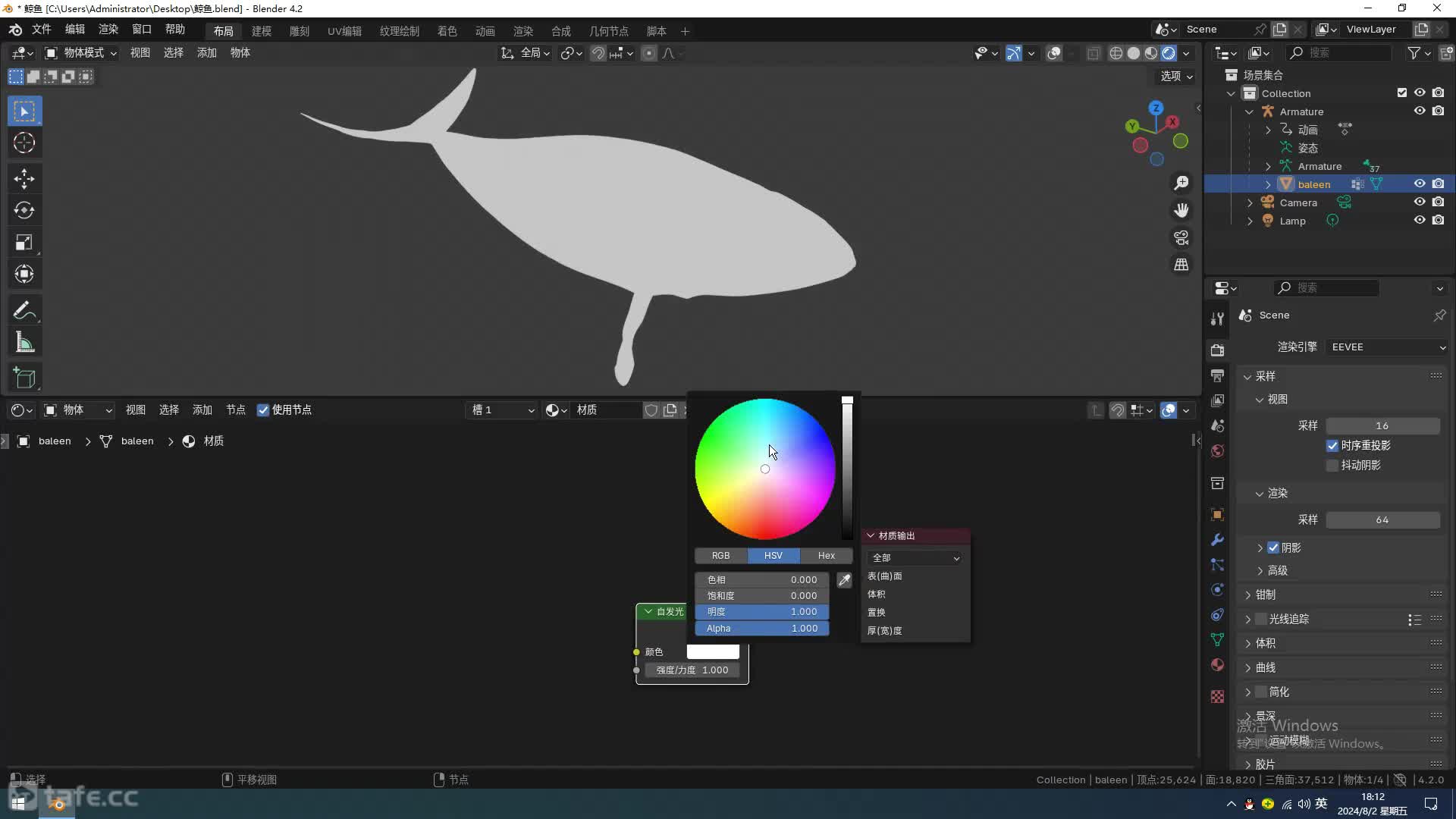This screenshot has width=1456, height=819.
Task: Open the Output properties printer icon
Action: 1217,375
